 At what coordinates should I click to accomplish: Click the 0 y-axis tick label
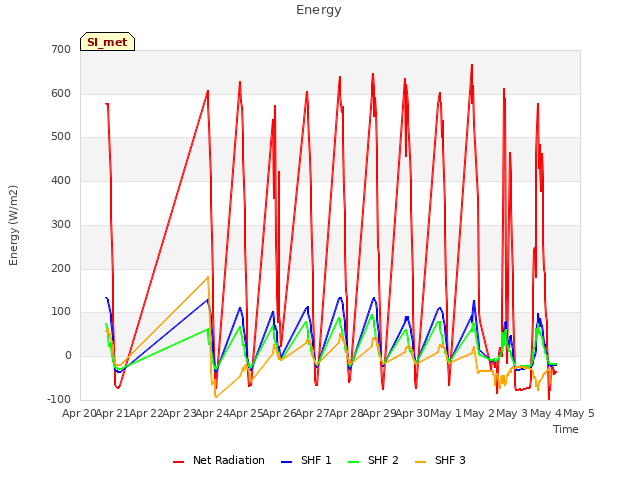68,356
